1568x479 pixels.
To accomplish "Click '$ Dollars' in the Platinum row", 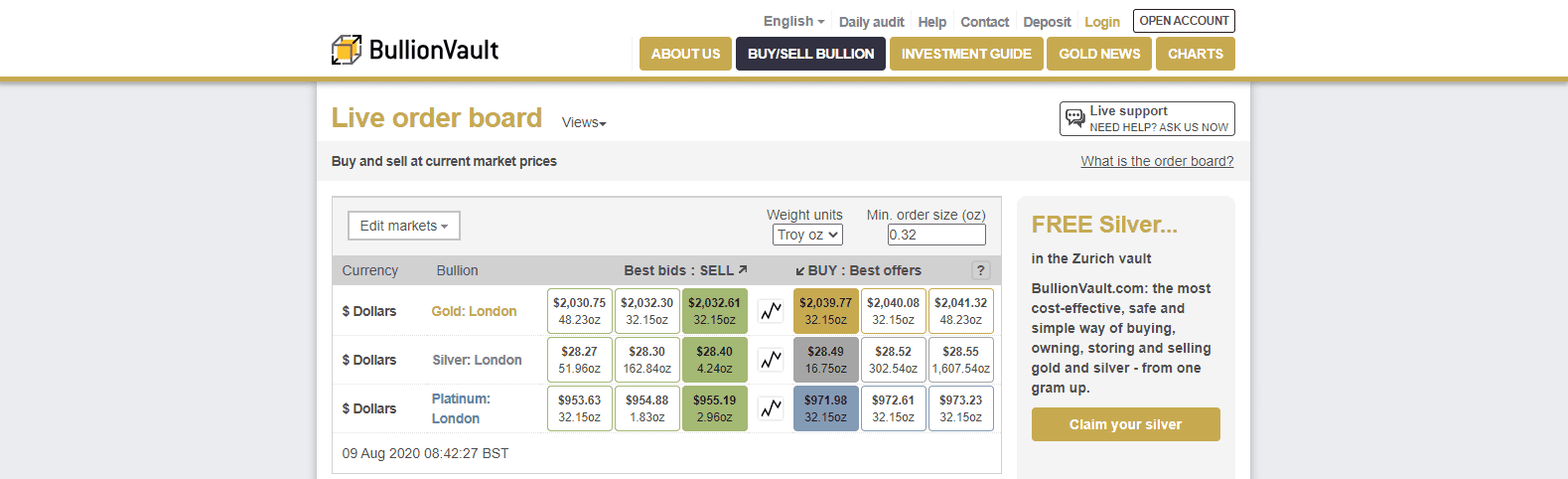I will pos(369,408).
